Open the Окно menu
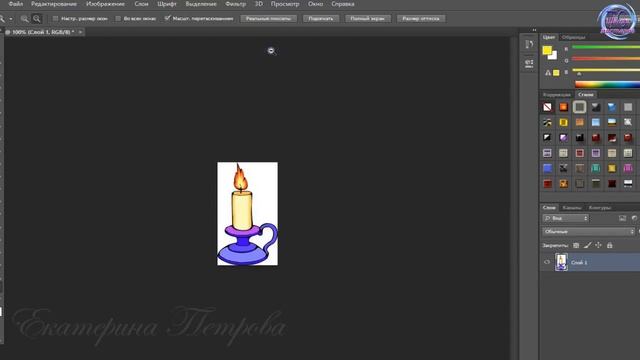Screen dimensions: 640x360 point(315,4)
